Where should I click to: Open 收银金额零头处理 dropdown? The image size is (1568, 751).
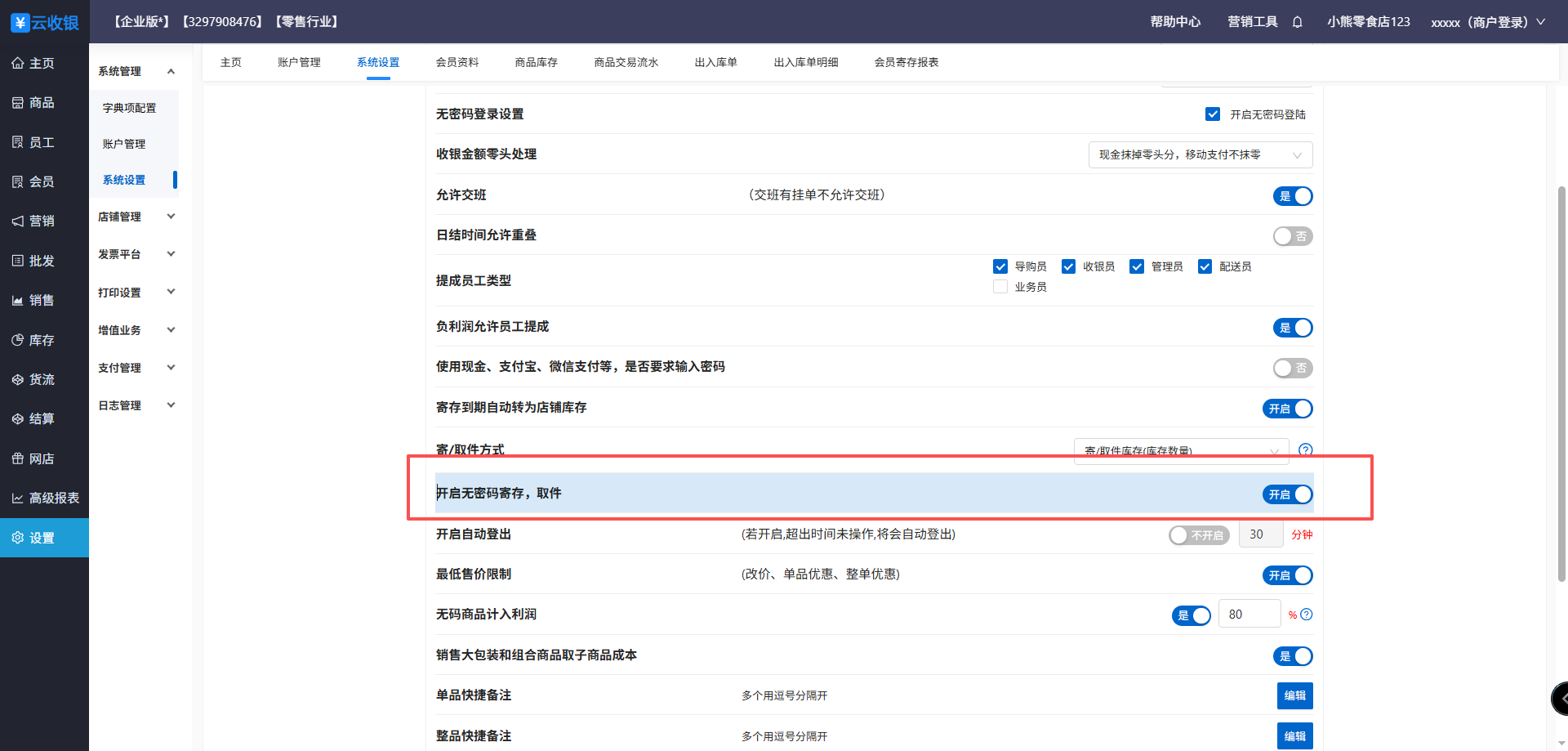coord(1200,155)
